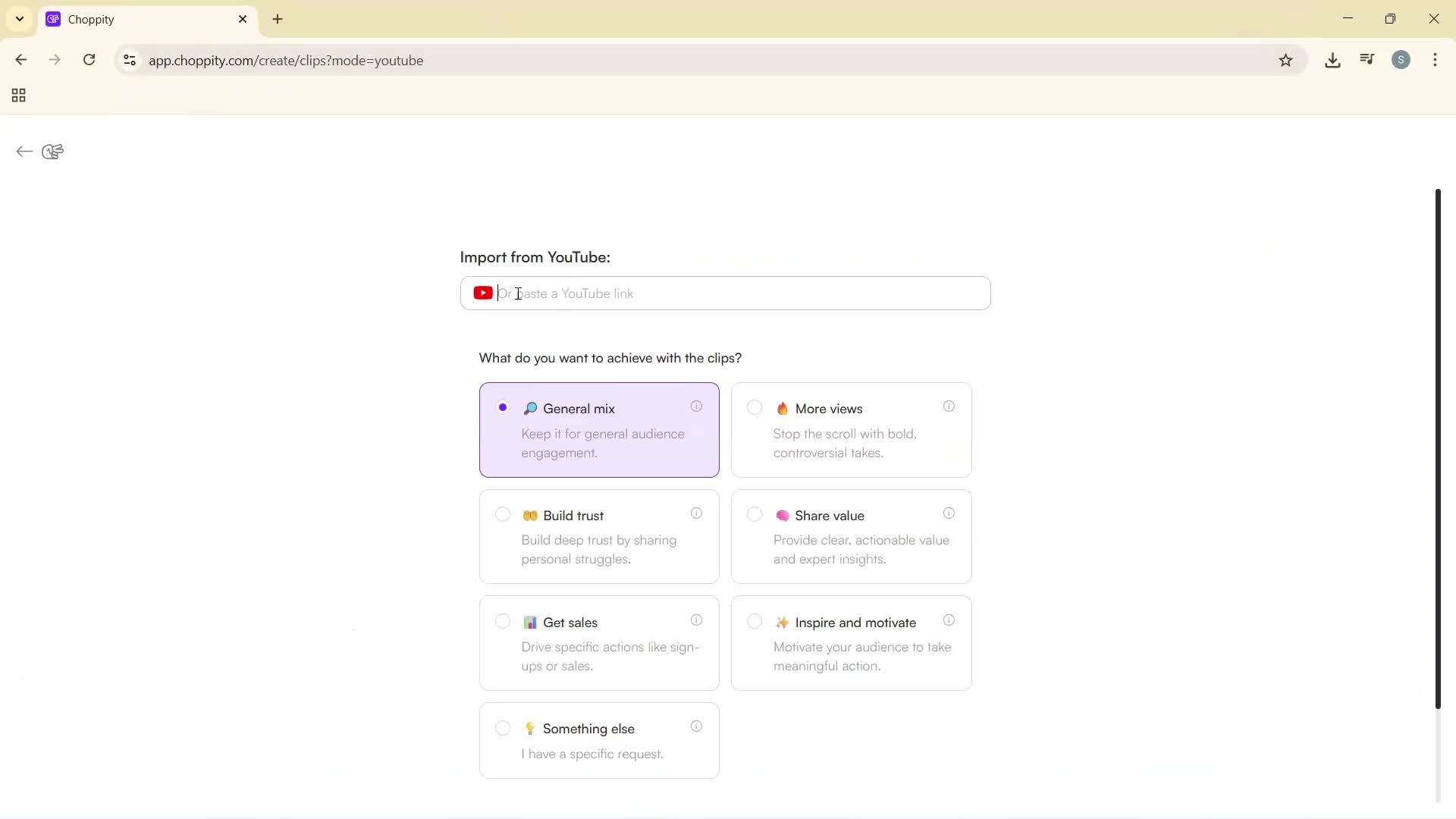The height and width of the screenshot is (819, 1456).
Task: Click the info icon on Something else card
Action: click(x=697, y=726)
